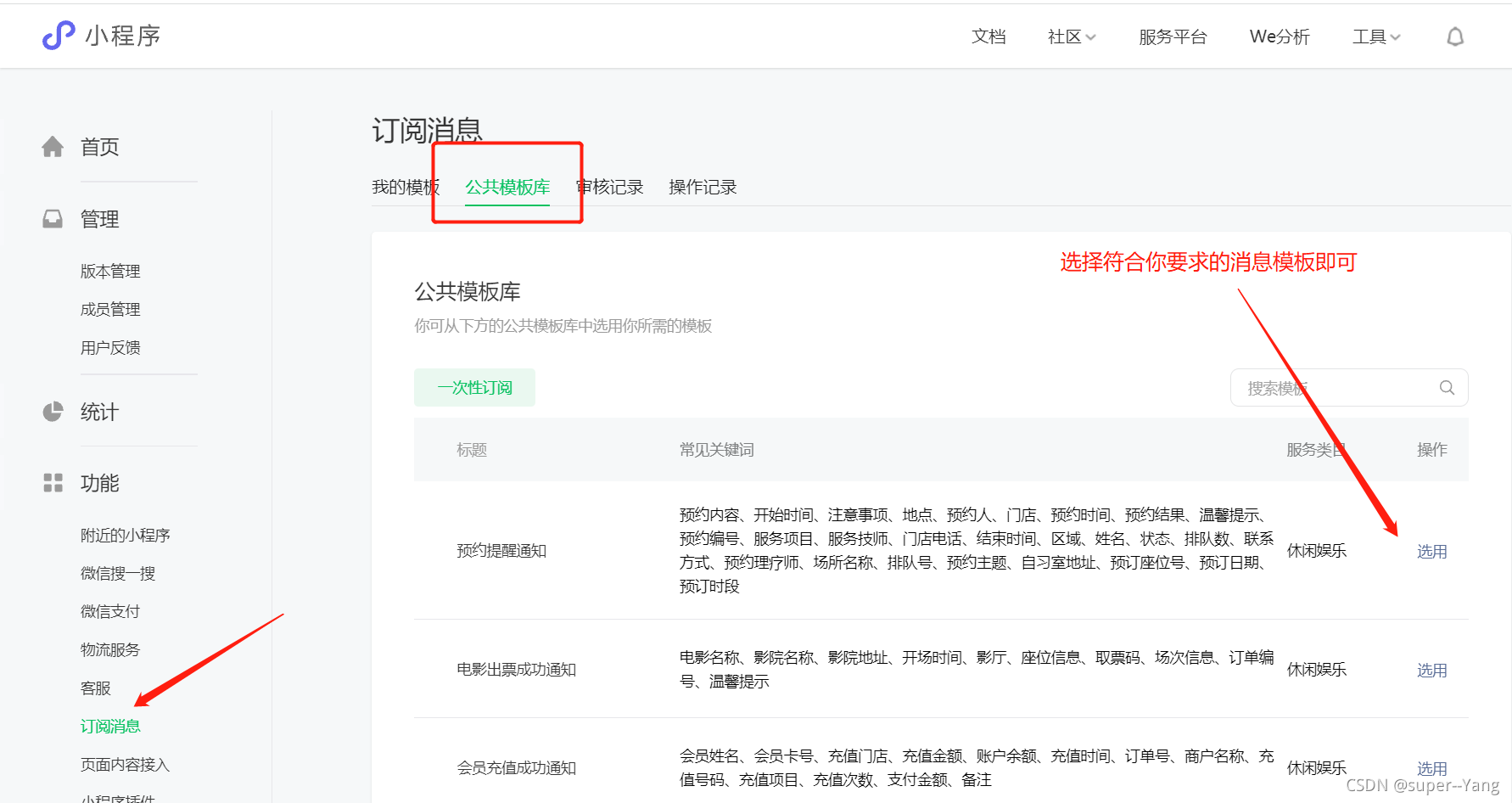Viewport: 1512px width, 803px height.
Task: Switch to the 我的模板 tab
Action: tap(406, 187)
